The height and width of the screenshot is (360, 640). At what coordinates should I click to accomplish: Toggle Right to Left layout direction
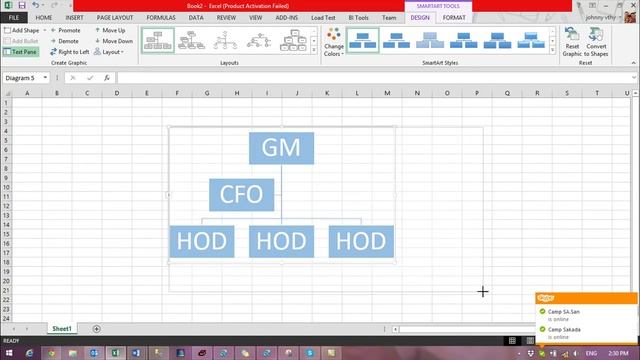(x=69, y=52)
